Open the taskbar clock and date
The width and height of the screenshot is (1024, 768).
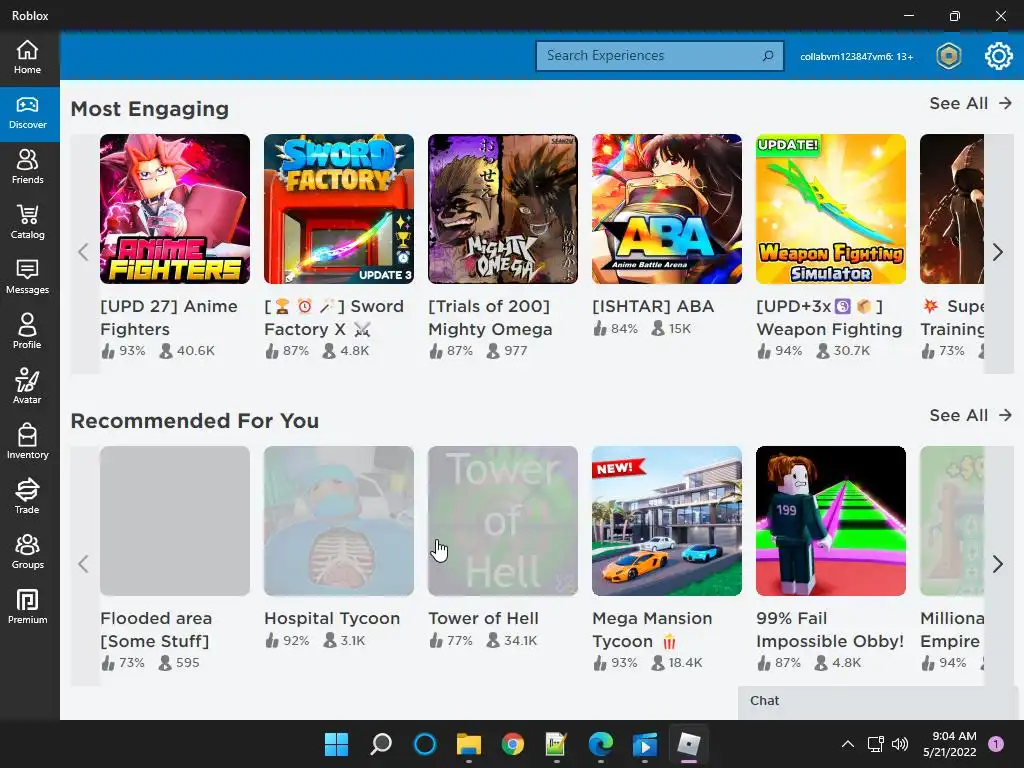point(950,744)
